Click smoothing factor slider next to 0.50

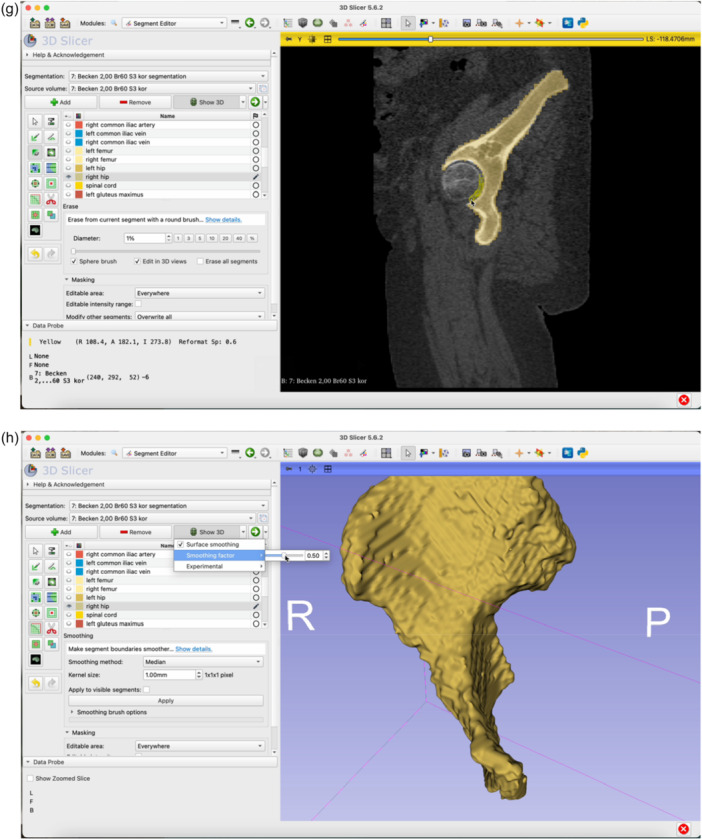(284, 555)
